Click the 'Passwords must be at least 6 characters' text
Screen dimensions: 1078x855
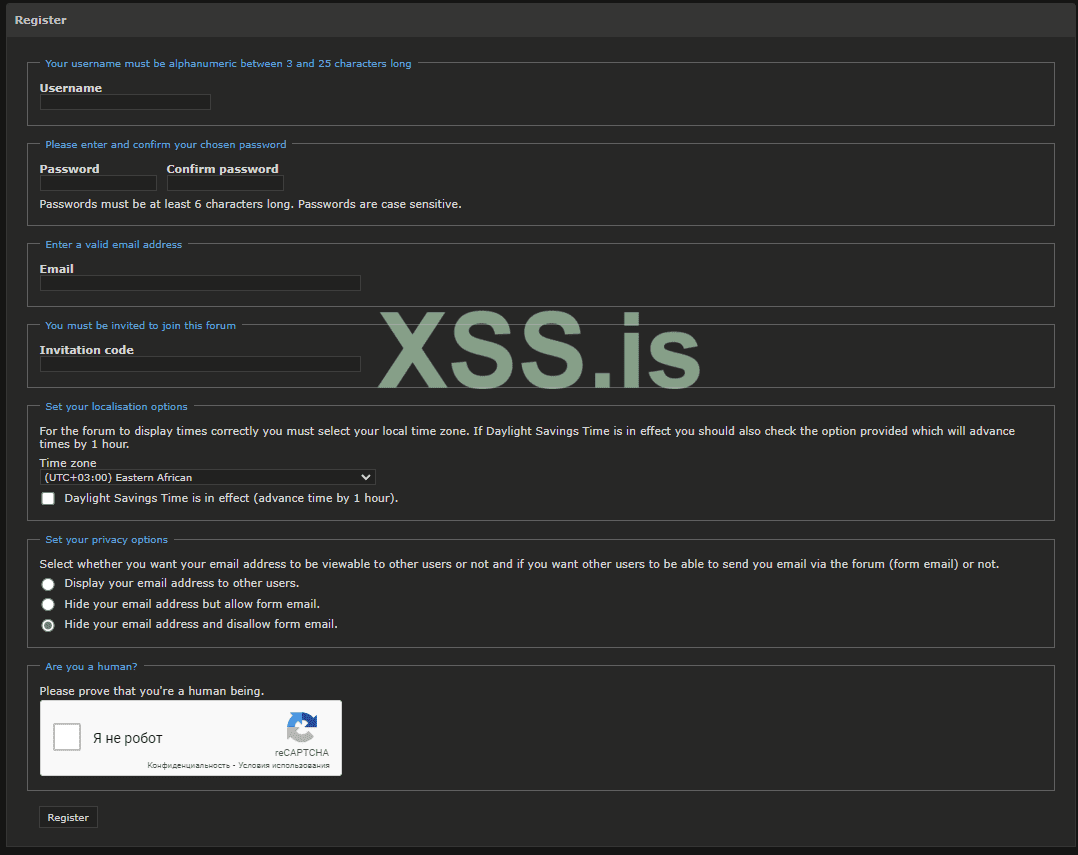pyautogui.click(x=250, y=204)
